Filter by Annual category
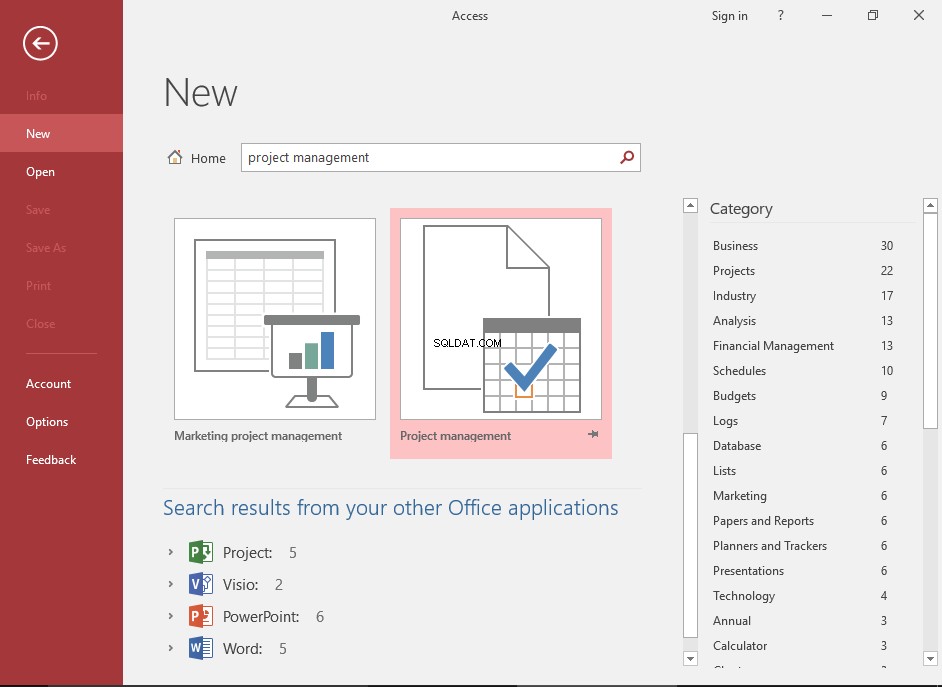The image size is (942, 687). [803, 621]
